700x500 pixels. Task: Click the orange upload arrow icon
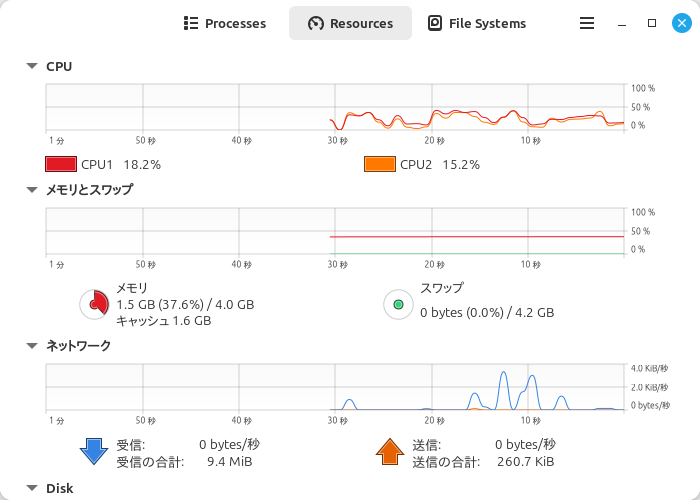point(390,451)
